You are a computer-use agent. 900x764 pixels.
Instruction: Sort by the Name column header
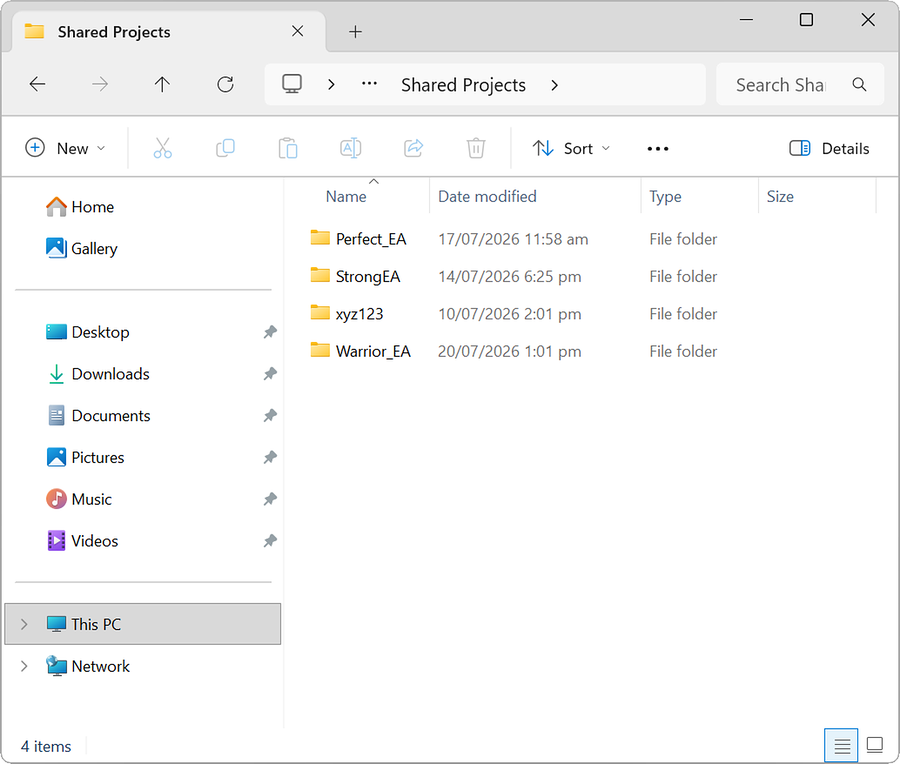point(346,196)
